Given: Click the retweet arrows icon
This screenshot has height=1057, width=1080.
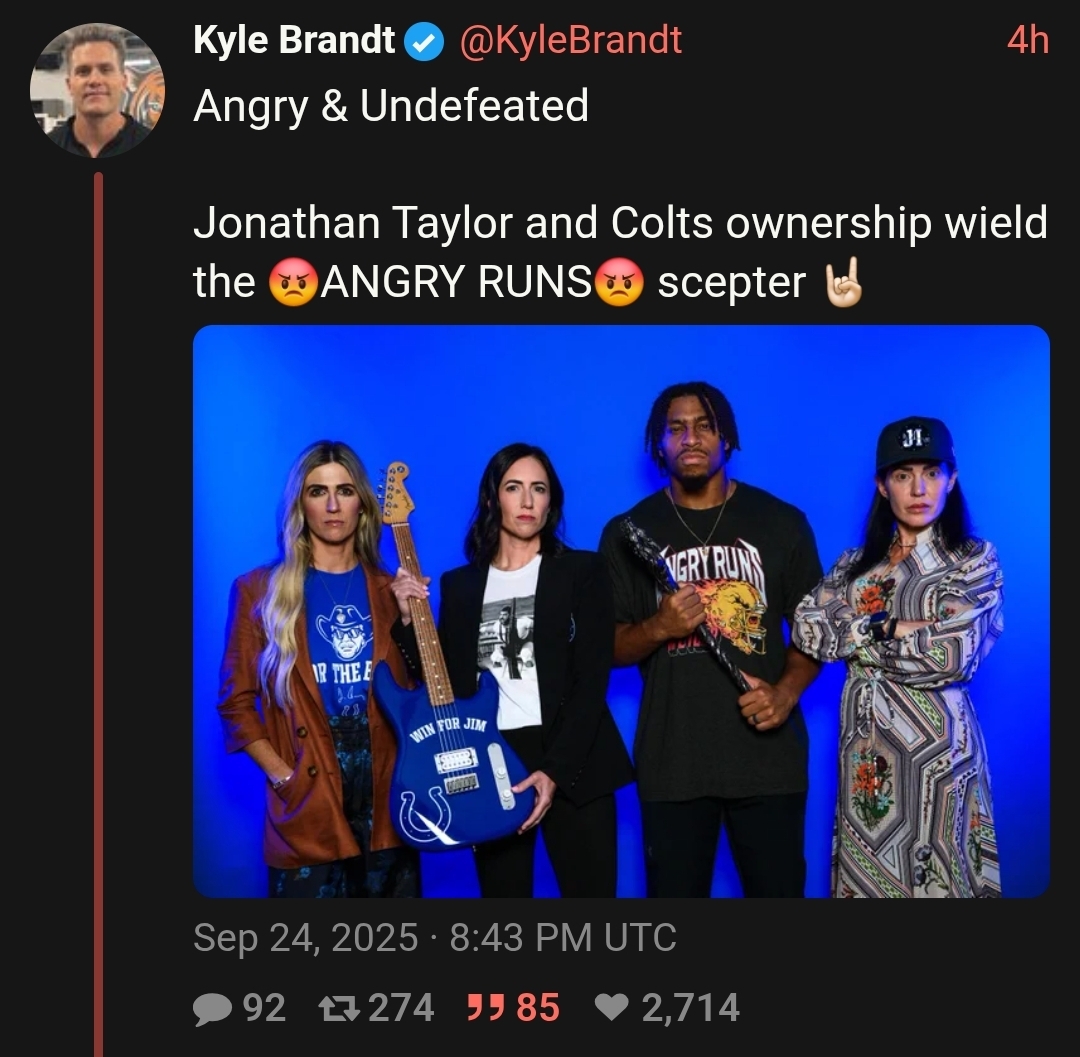Looking at the screenshot, I should pyautogui.click(x=340, y=1007).
